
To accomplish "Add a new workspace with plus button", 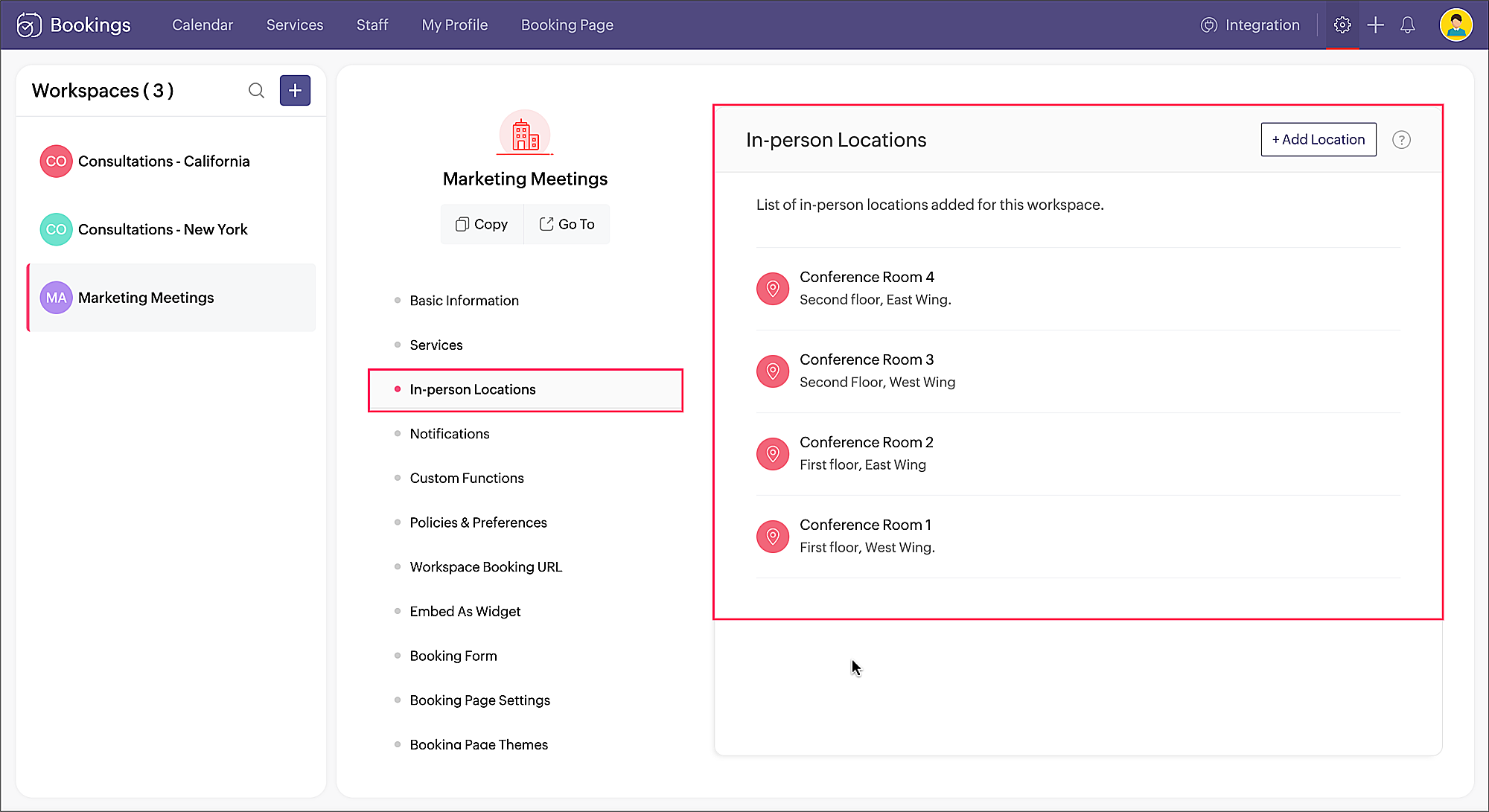I will [x=295, y=91].
